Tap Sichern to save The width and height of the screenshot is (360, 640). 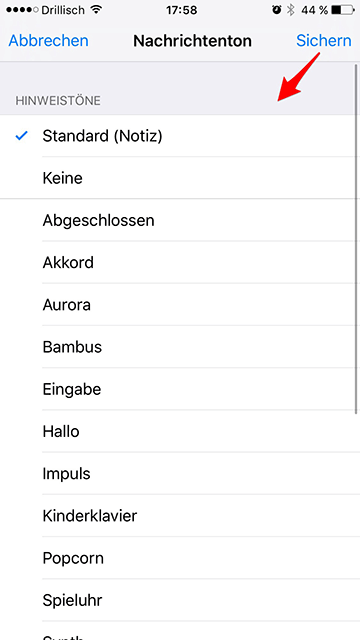(324, 41)
